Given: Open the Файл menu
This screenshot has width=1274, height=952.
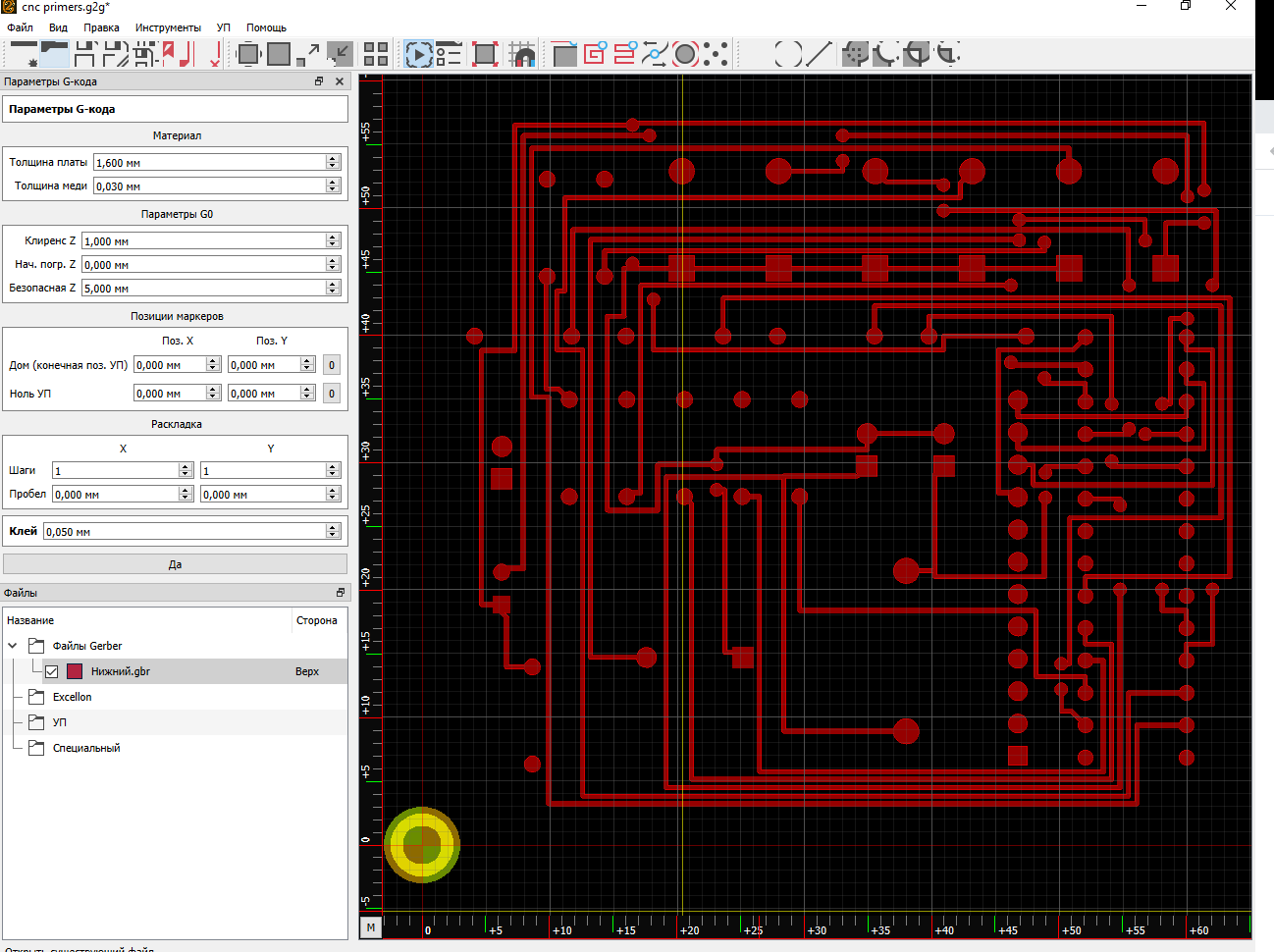Looking at the screenshot, I should tap(20, 27).
